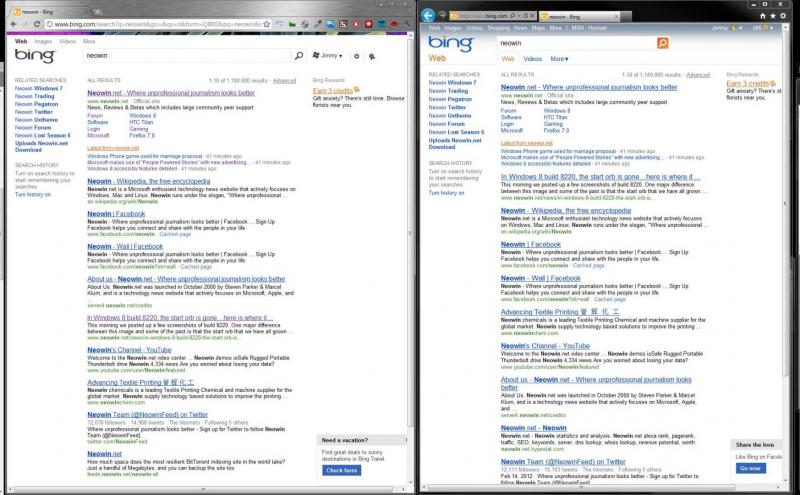Viewport: 800px width, 495px height.
Task: Open 'In Windows 8 build 8220' result in IE
Action: click(601, 177)
